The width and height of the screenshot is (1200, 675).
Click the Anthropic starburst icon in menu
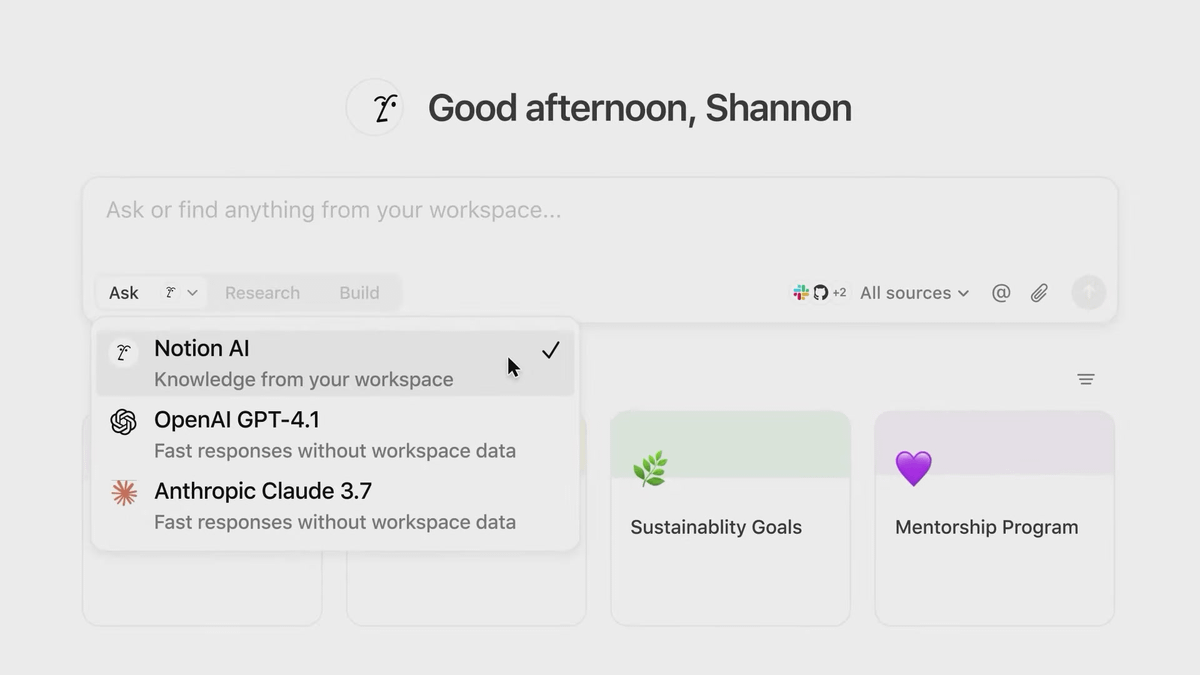tap(124, 493)
